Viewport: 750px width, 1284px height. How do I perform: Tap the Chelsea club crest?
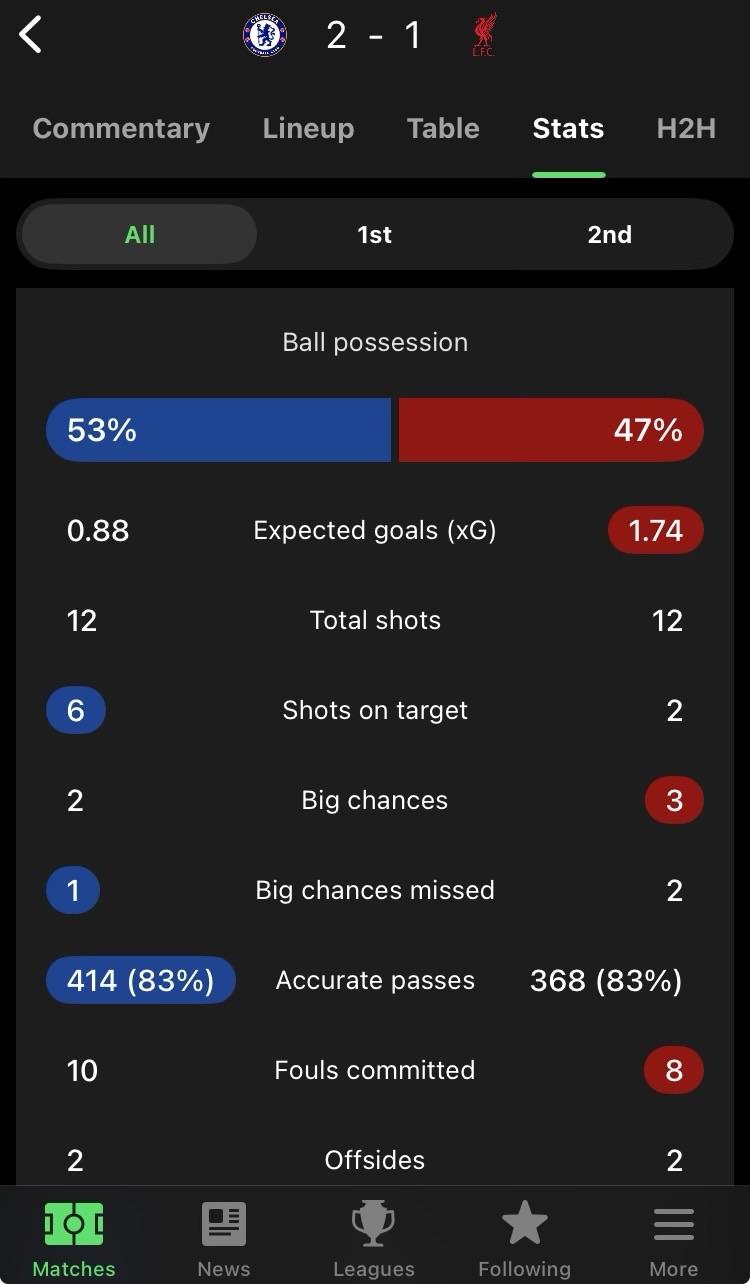pos(265,36)
